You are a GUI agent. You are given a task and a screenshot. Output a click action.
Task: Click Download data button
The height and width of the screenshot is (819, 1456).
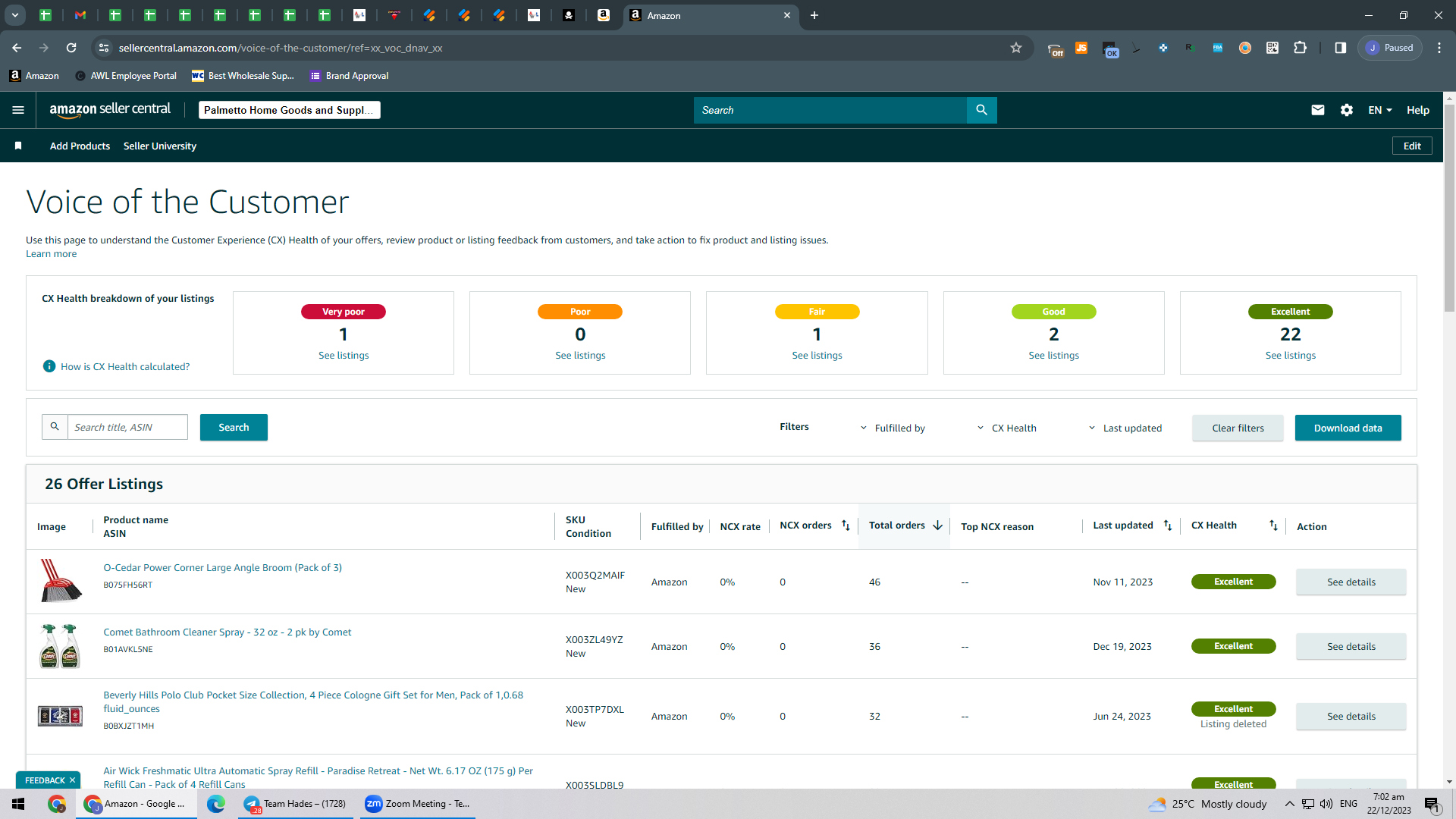pyautogui.click(x=1348, y=428)
